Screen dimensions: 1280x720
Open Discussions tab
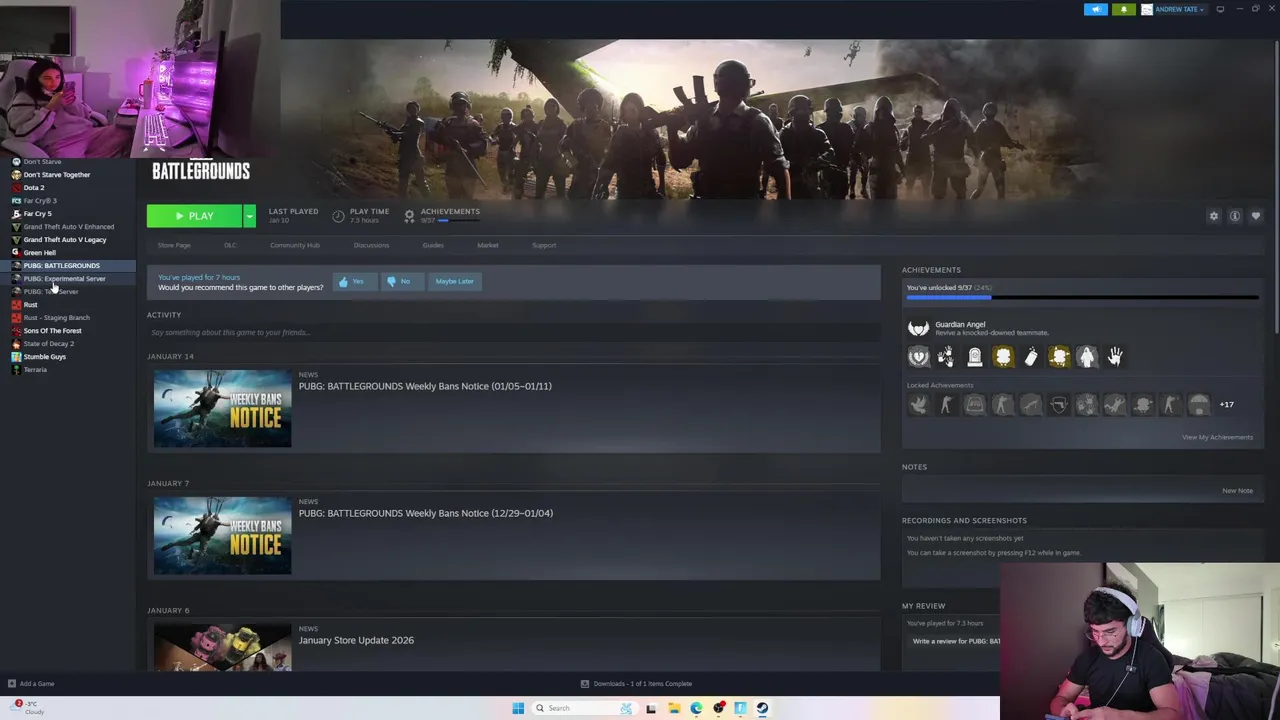click(x=371, y=245)
